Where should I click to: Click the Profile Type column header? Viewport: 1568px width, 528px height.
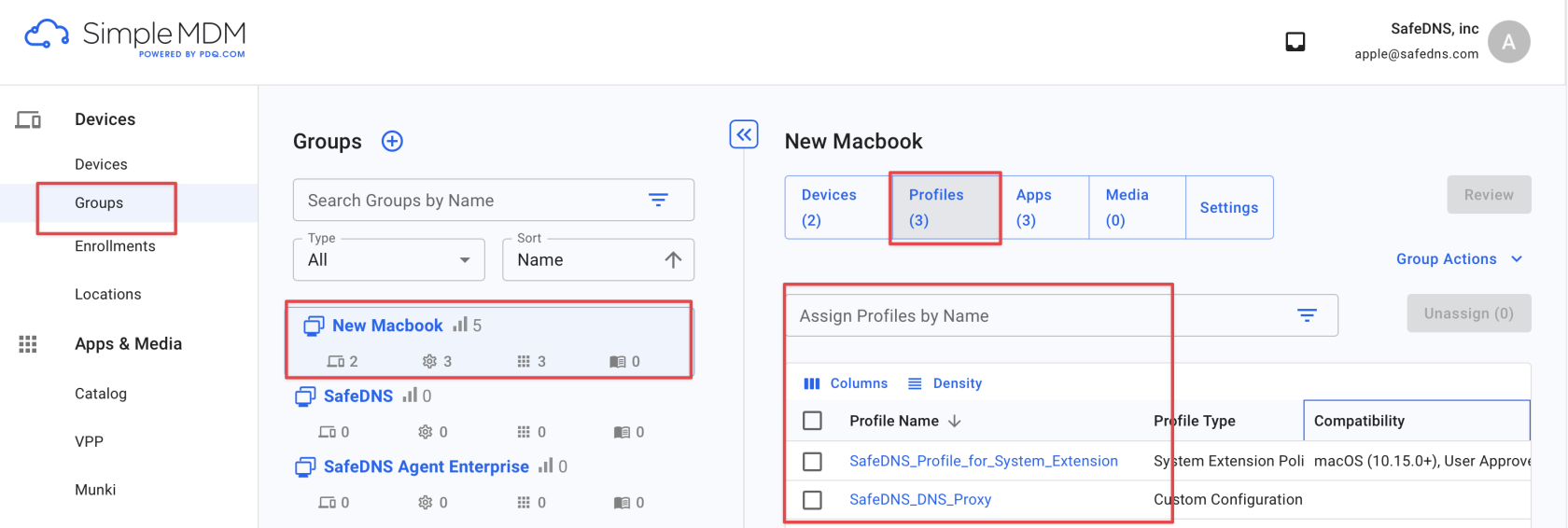tap(1194, 421)
